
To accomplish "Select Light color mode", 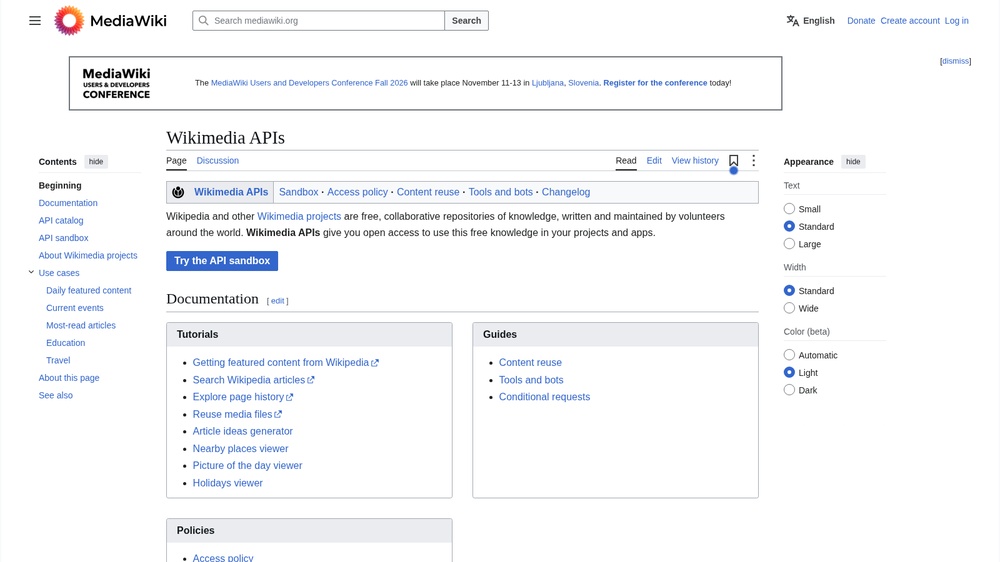I will pos(789,373).
